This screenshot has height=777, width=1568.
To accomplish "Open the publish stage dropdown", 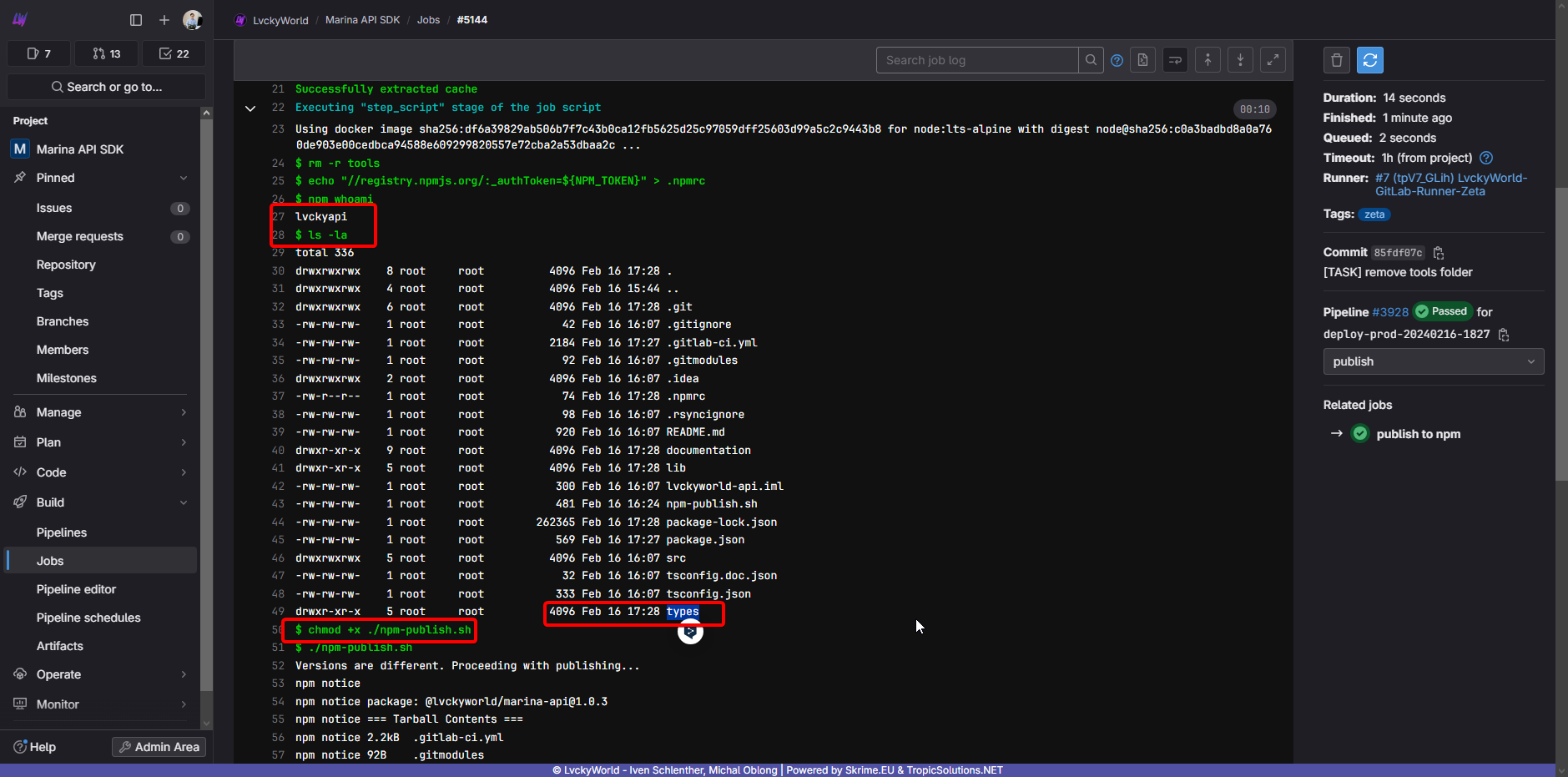I will pyautogui.click(x=1433, y=361).
